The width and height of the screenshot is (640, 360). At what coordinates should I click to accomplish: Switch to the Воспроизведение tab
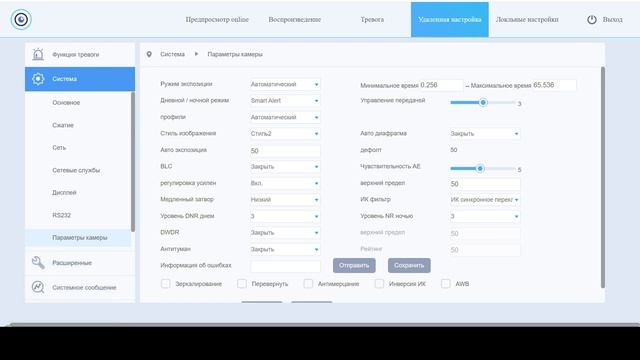[x=294, y=19]
